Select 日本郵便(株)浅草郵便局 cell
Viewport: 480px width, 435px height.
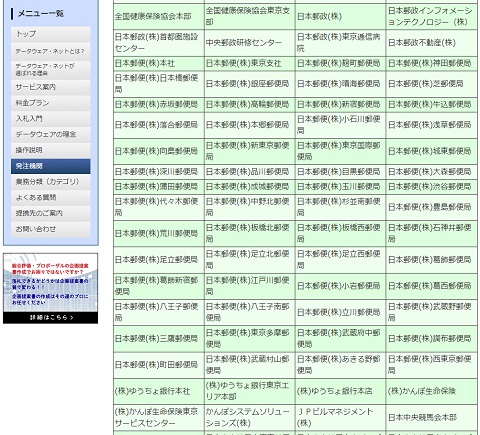432,125
